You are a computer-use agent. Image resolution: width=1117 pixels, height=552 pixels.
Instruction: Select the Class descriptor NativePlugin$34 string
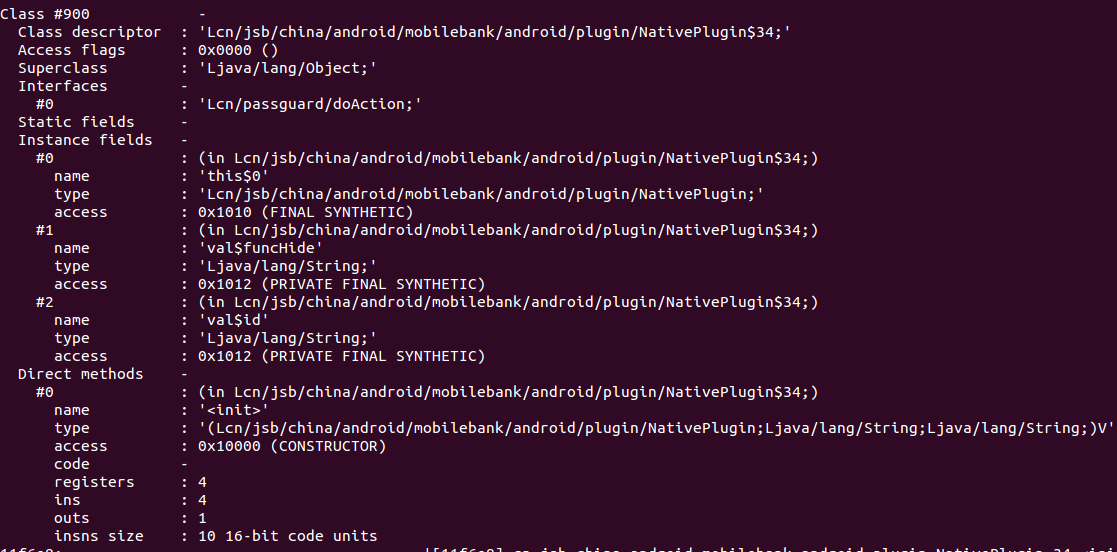point(495,32)
